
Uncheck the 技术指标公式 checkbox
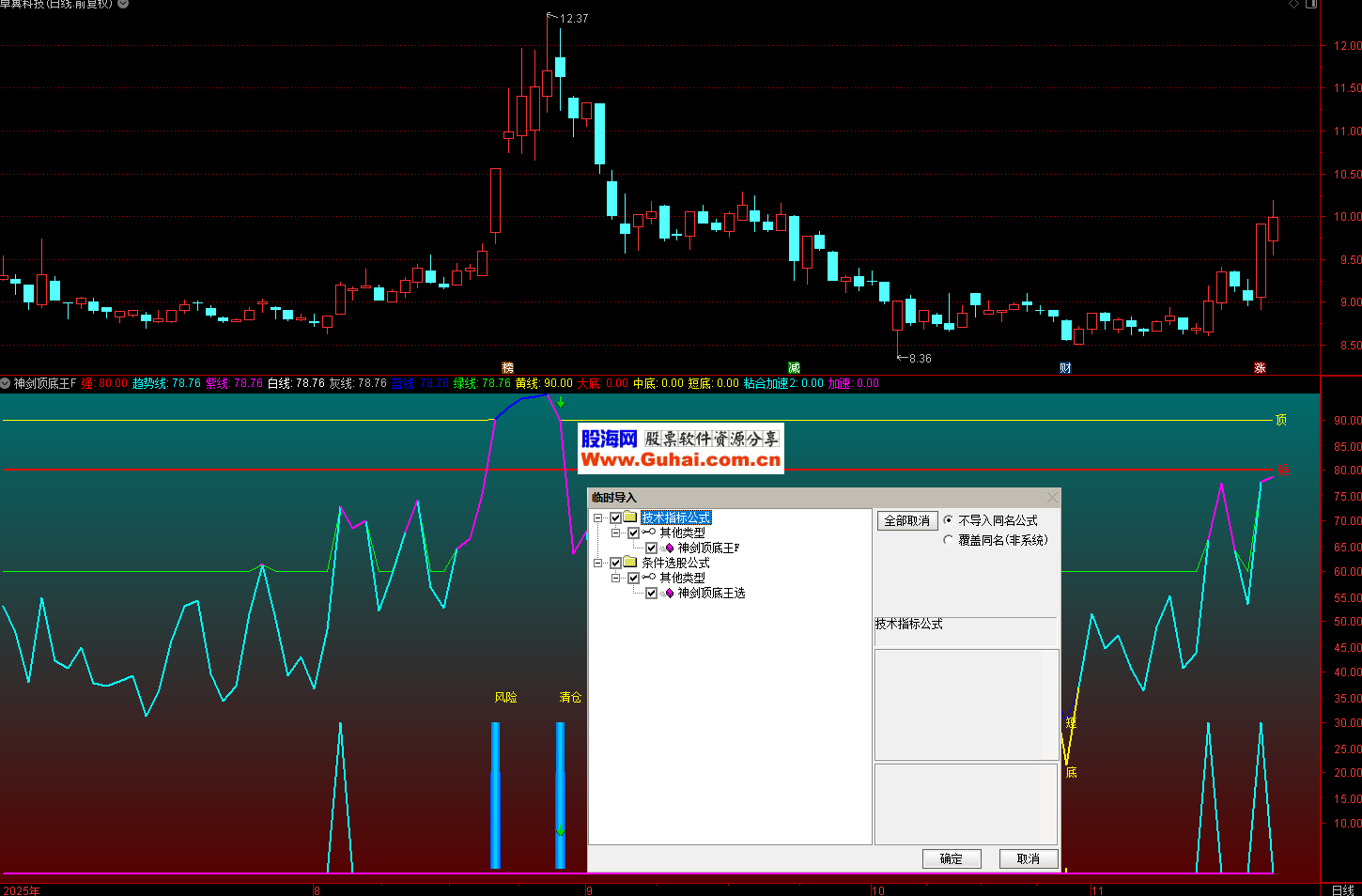616,518
